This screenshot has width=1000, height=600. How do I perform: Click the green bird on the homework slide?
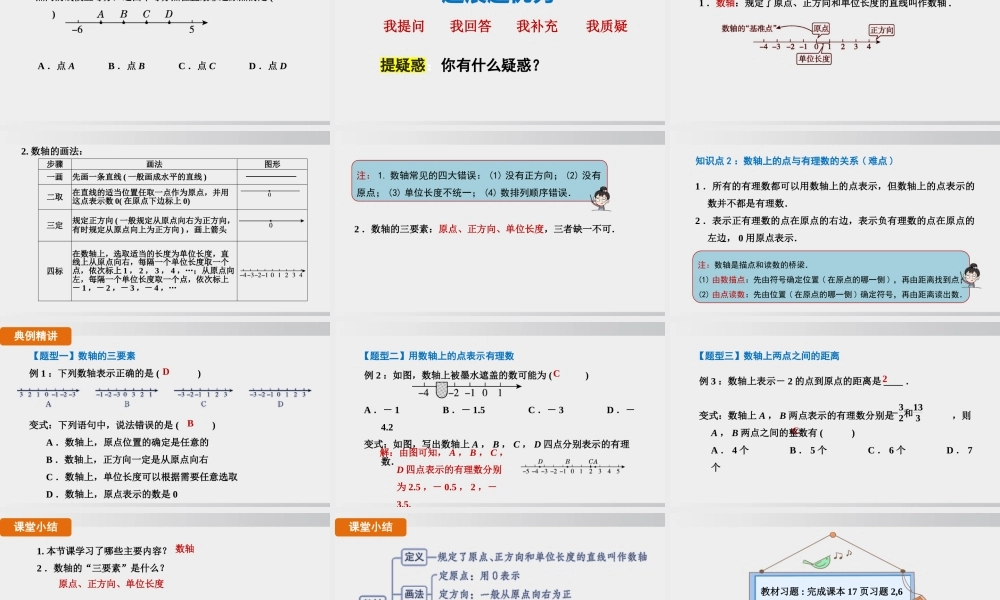(x=818, y=562)
